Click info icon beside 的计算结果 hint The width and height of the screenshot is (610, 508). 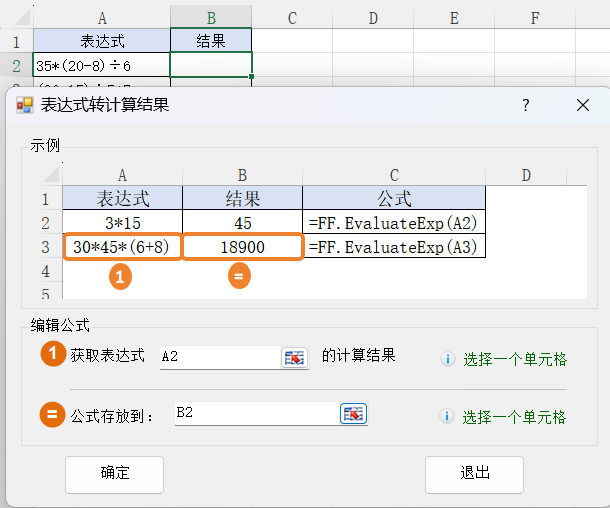click(x=448, y=359)
